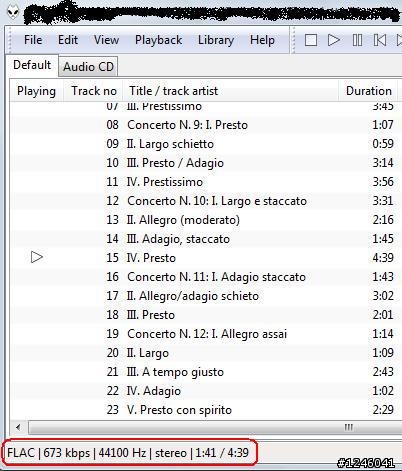
Task: Click the horizontal scrollbar thumb
Action: click(x=215, y=427)
